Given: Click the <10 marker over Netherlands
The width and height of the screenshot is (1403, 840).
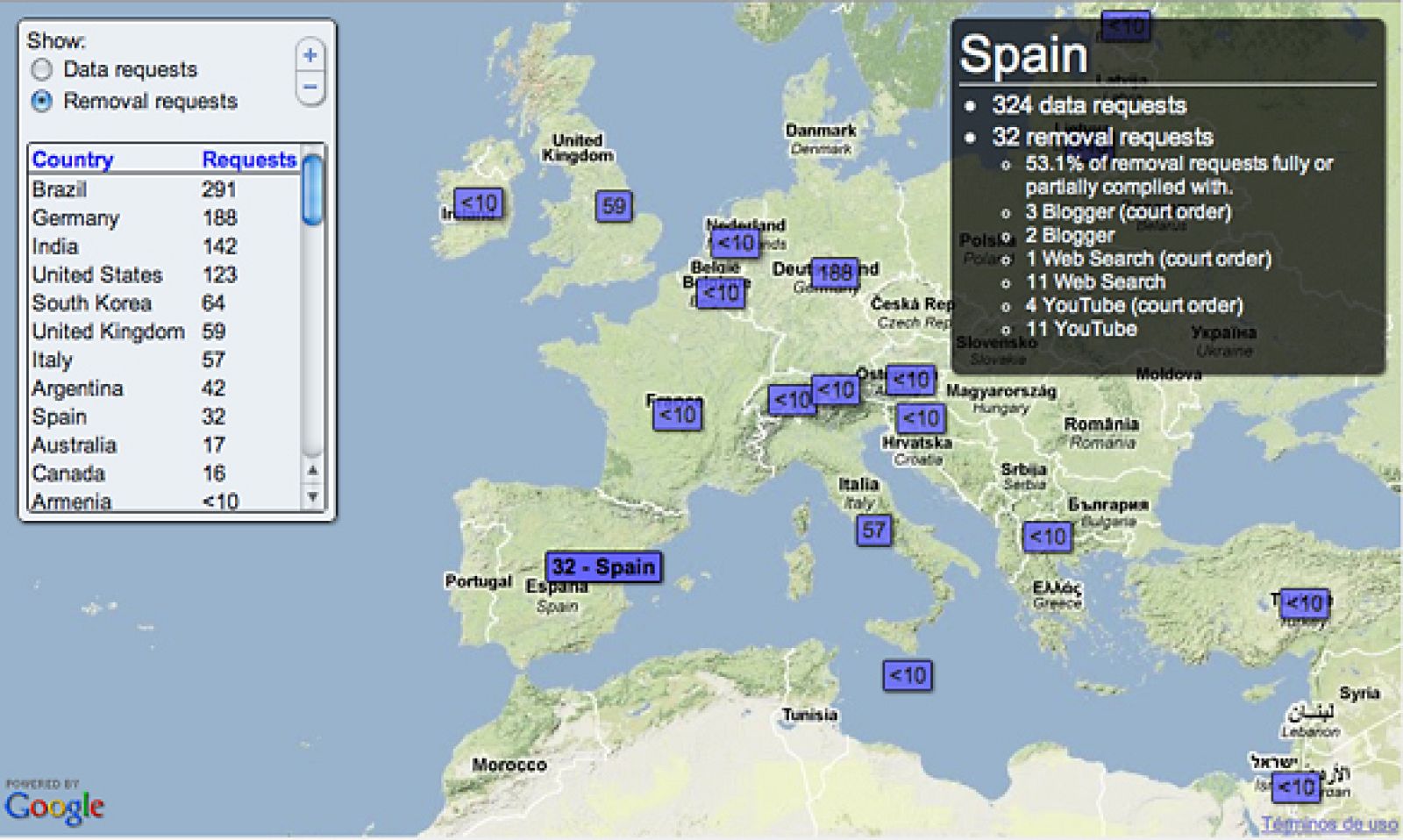Looking at the screenshot, I should [735, 243].
